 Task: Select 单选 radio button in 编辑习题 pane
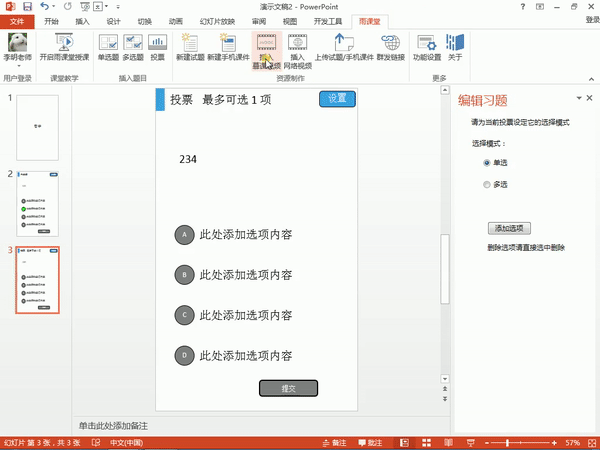click(487, 163)
